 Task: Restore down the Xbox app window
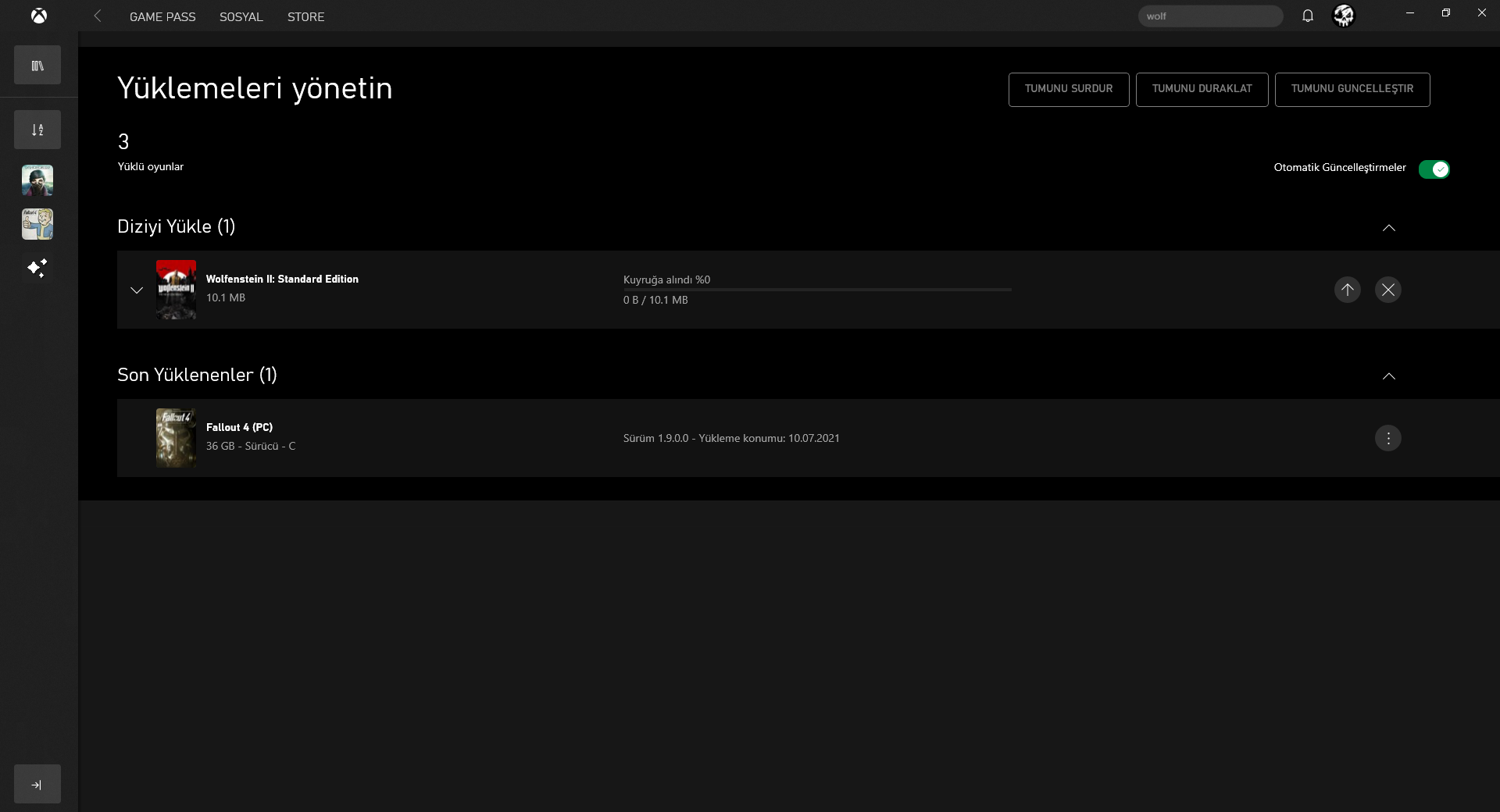click(1446, 12)
